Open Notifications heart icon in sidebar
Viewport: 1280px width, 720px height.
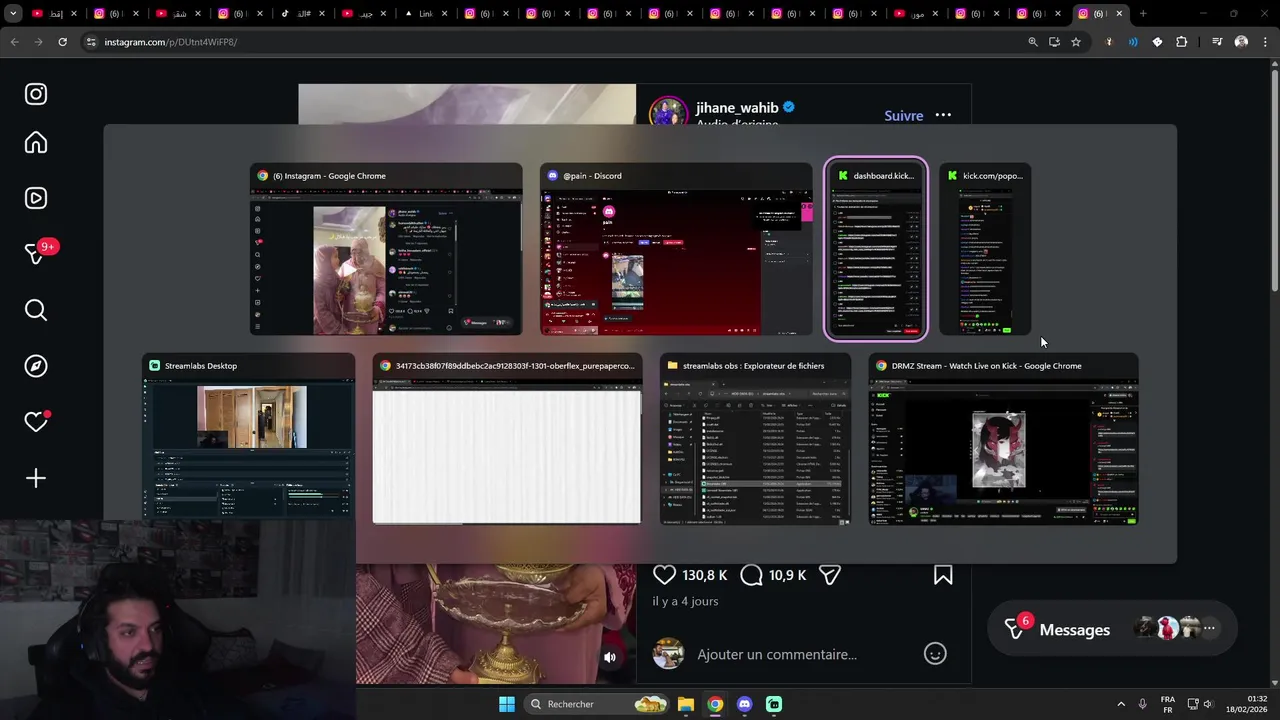pos(36,422)
